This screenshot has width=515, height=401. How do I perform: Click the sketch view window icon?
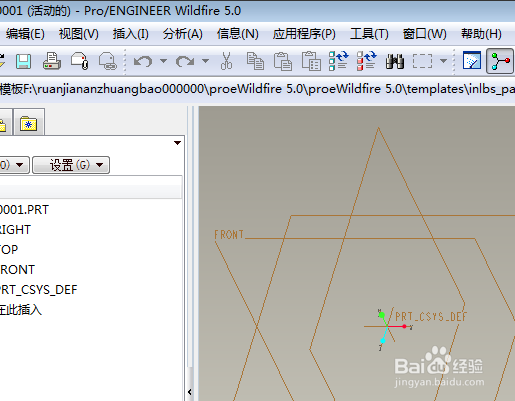point(472,61)
